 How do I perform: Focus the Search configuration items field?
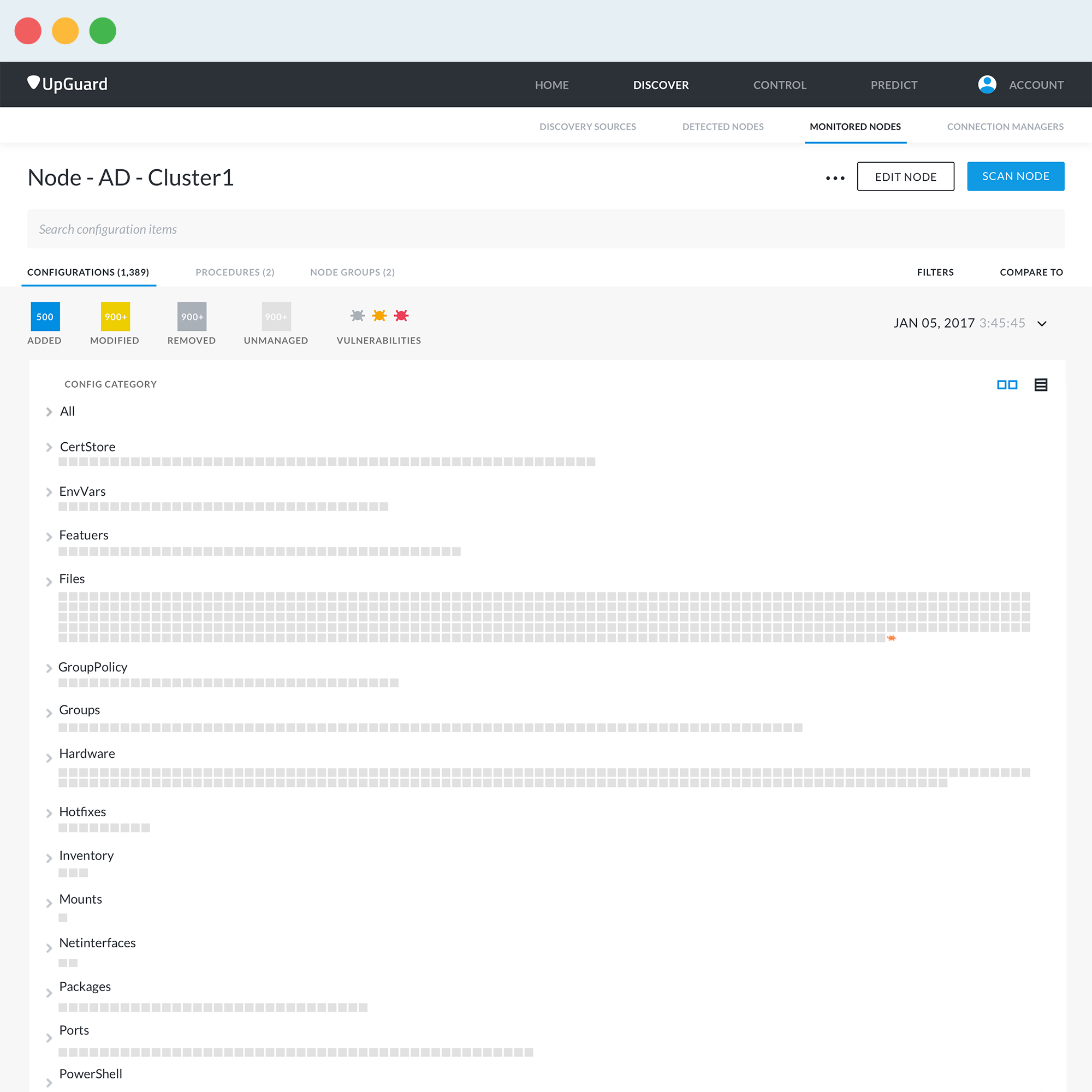click(545, 229)
